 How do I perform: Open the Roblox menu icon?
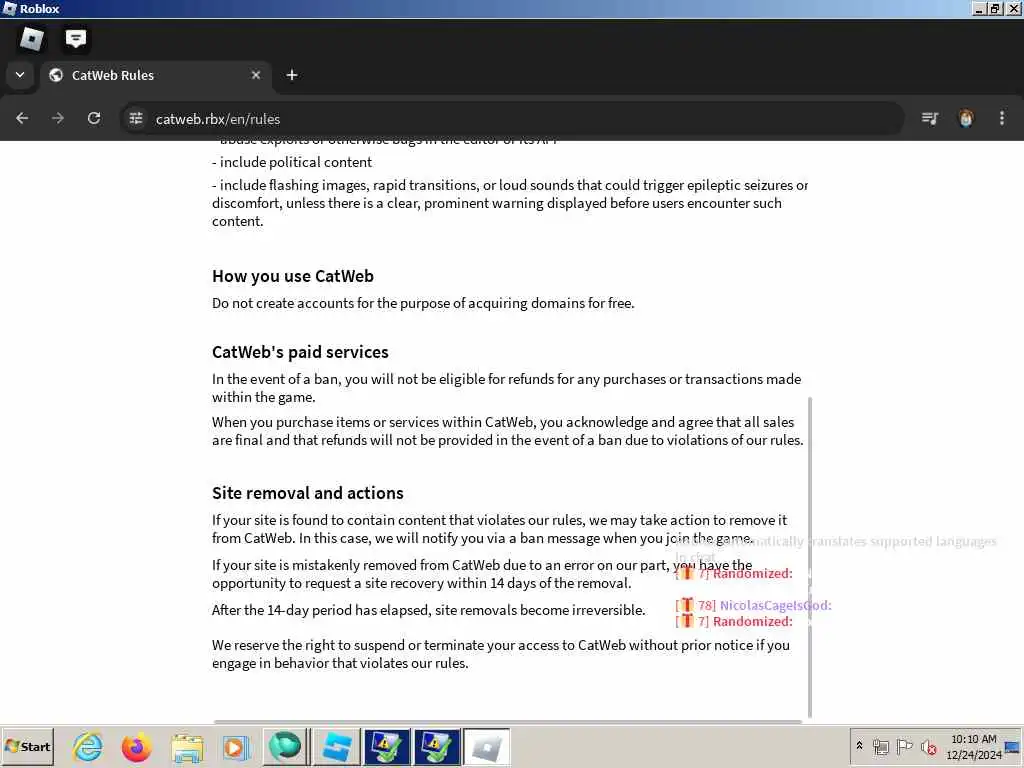click(31, 39)
